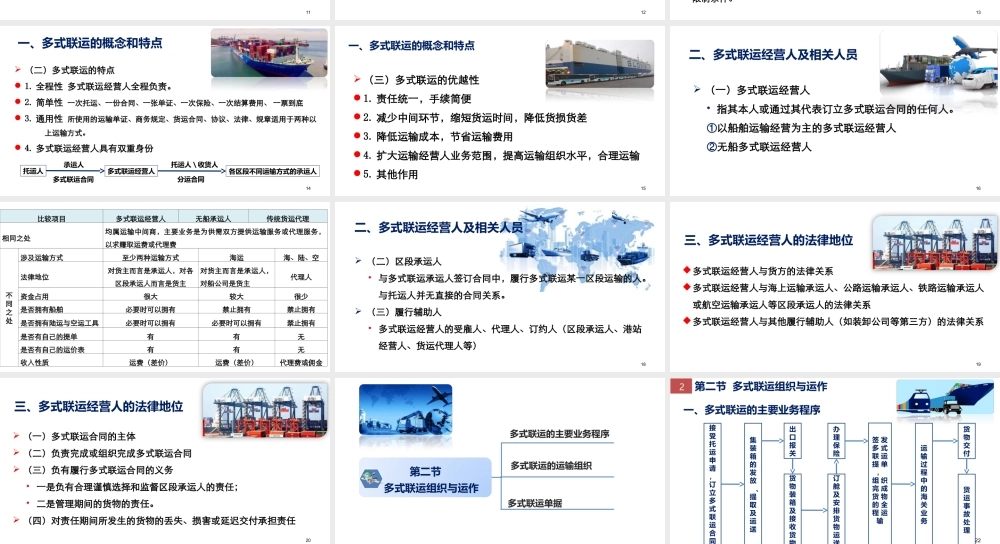The height and width of the screenshot is (544, 1000).
Task: Click the 各区段不同运输方式的承运人 box
Action: [x=273, y=171]
